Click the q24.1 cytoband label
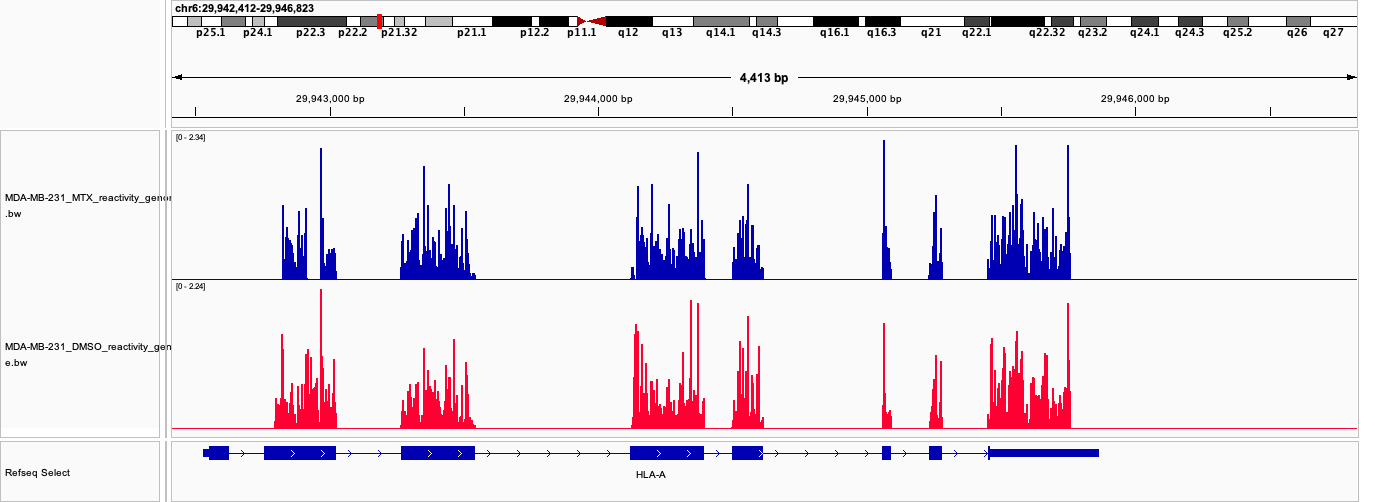The width and height of the screenshot is (1375, 502). point(1145,33)
